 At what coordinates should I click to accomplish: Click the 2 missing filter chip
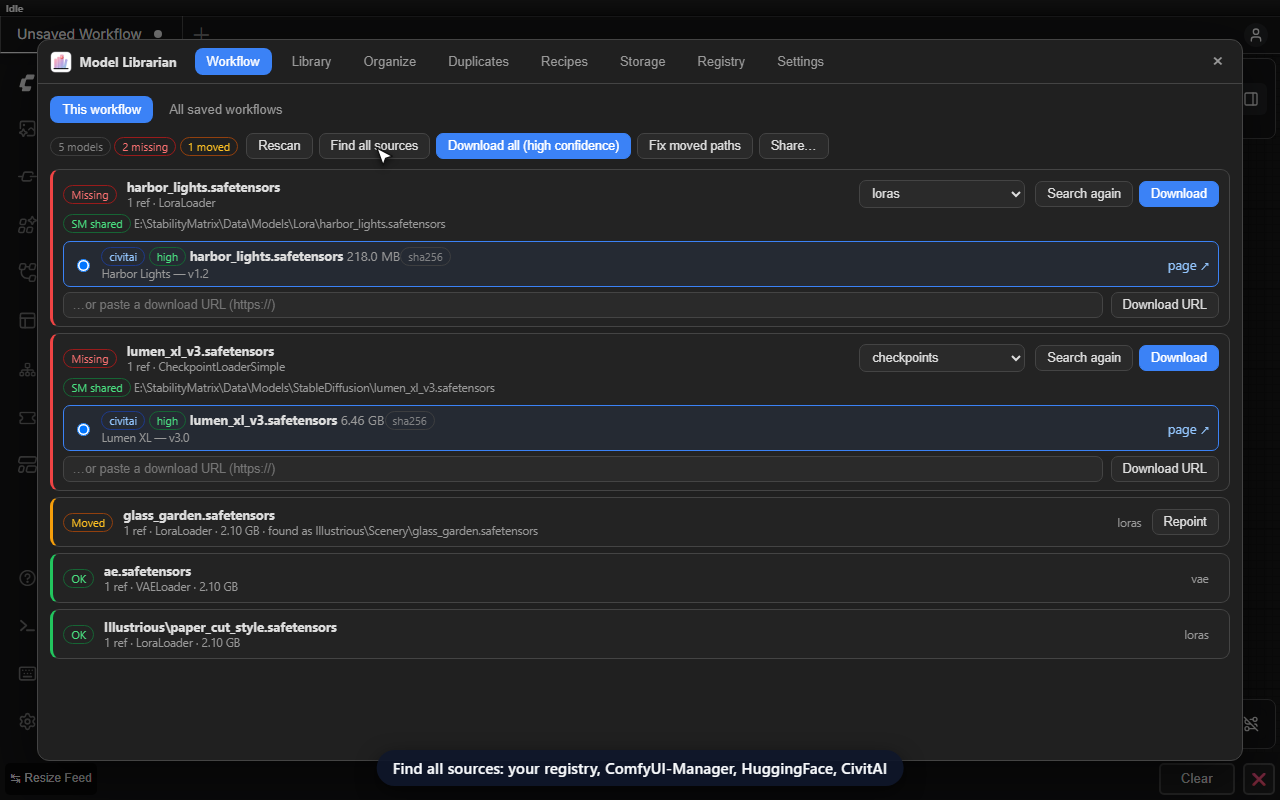click(145, 147)
